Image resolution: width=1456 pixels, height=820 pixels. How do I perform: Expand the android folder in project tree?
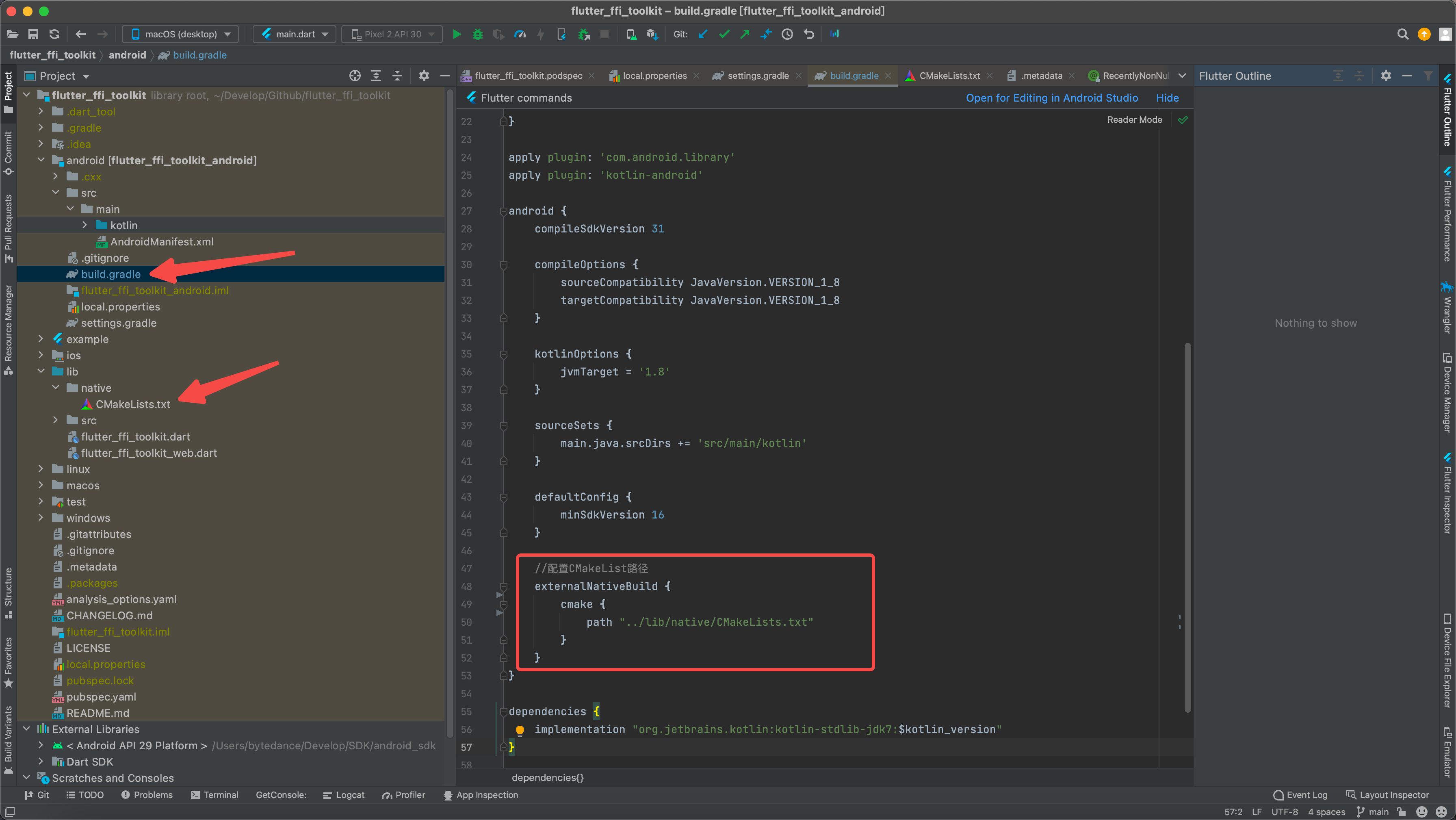point(40,160)
